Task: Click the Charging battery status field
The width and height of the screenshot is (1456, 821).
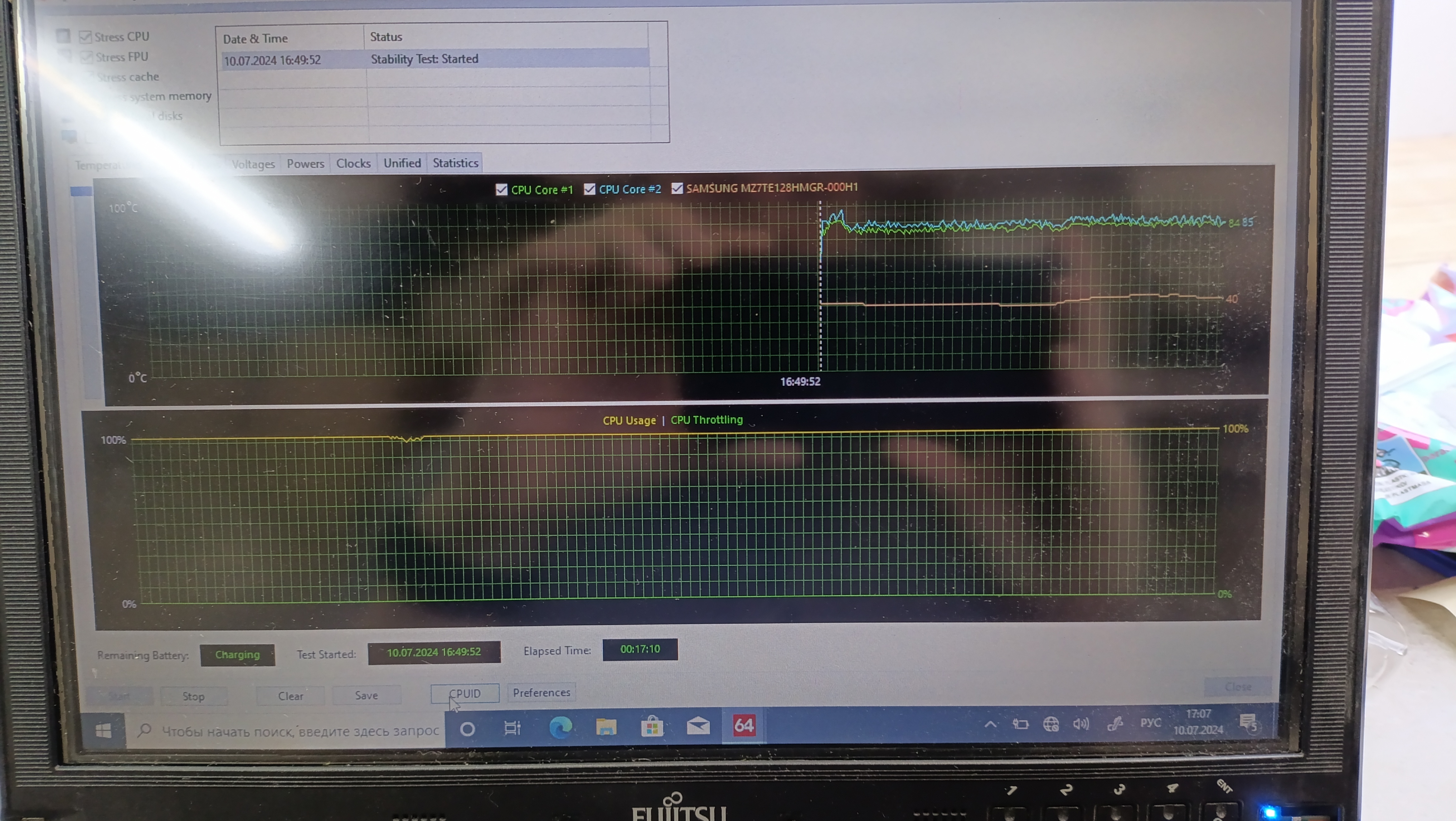Action: [x=237, y=655]
